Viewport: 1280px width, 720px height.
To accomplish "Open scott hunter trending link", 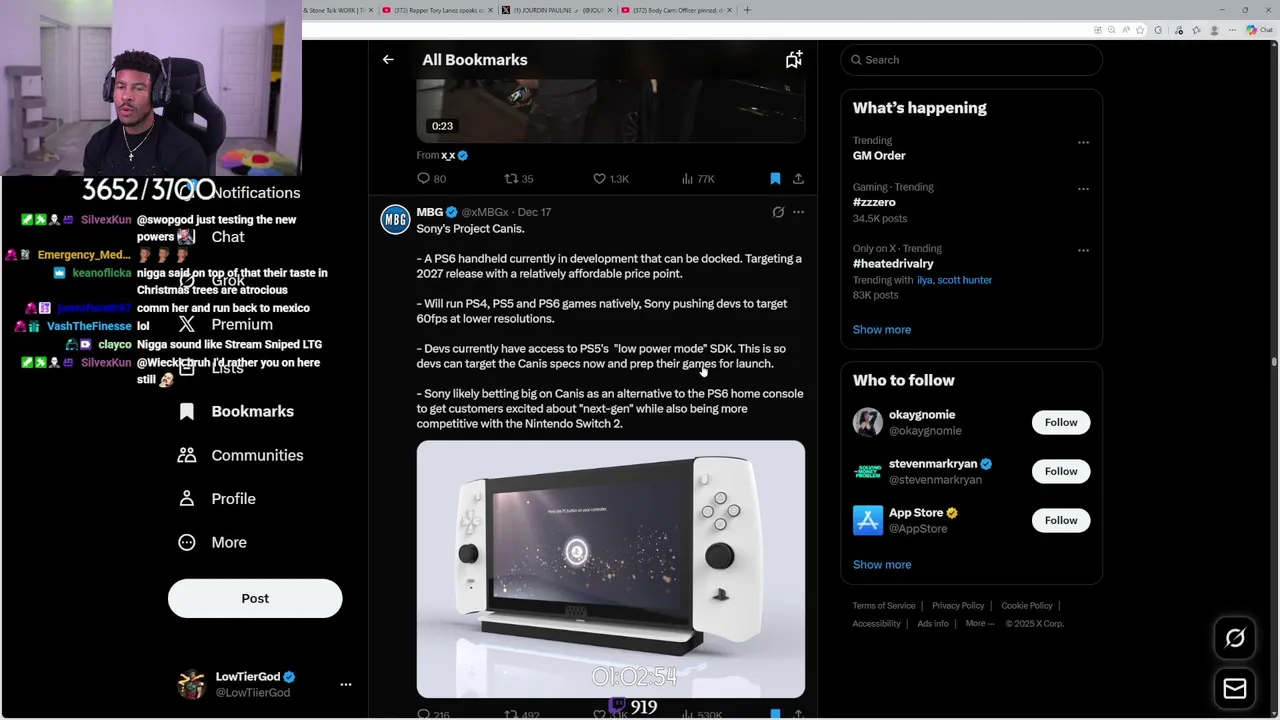I will (x=964, y=280).
